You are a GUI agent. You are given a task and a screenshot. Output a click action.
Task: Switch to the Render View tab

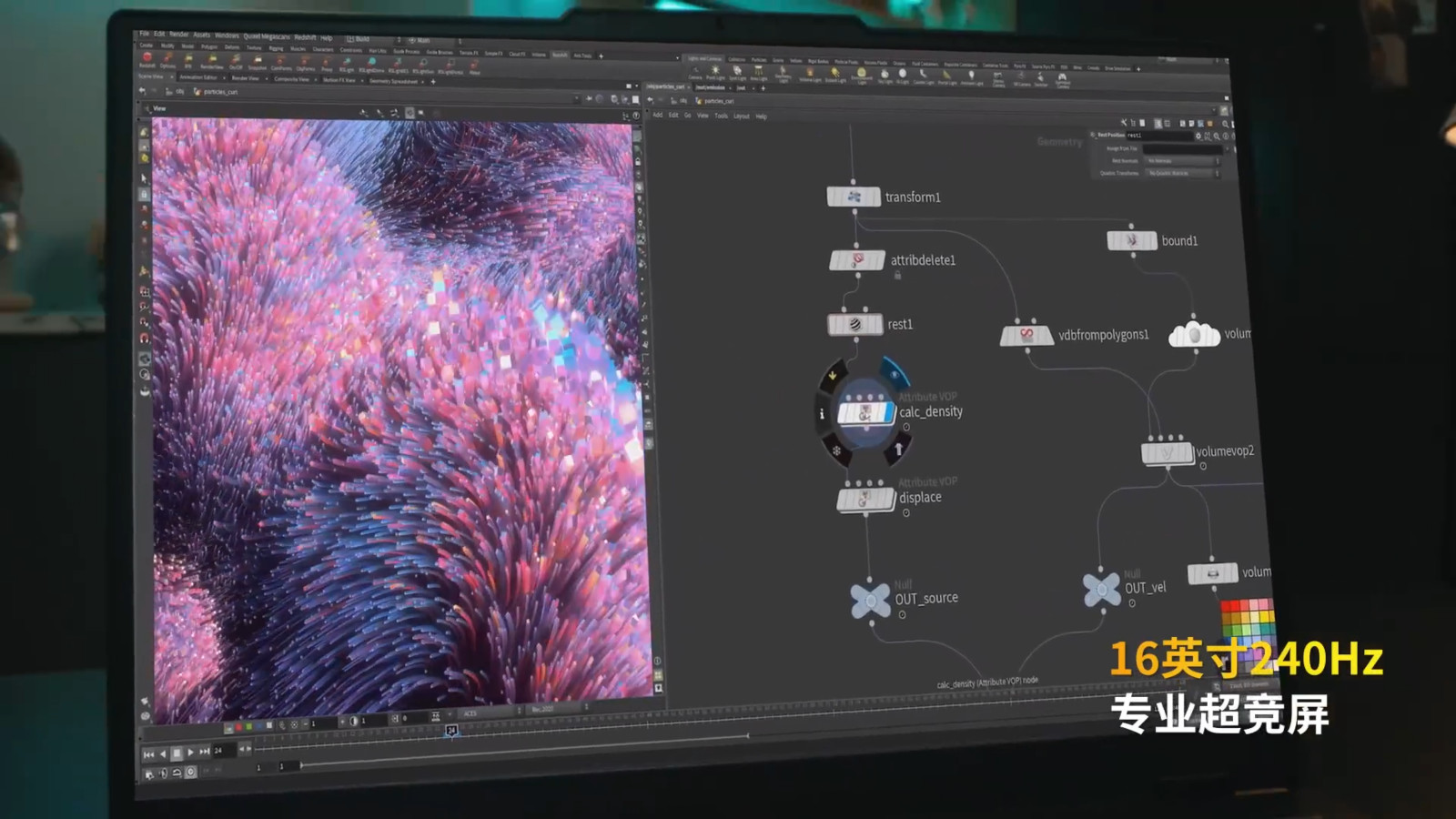pyautogui.click(x=245, y=78)
